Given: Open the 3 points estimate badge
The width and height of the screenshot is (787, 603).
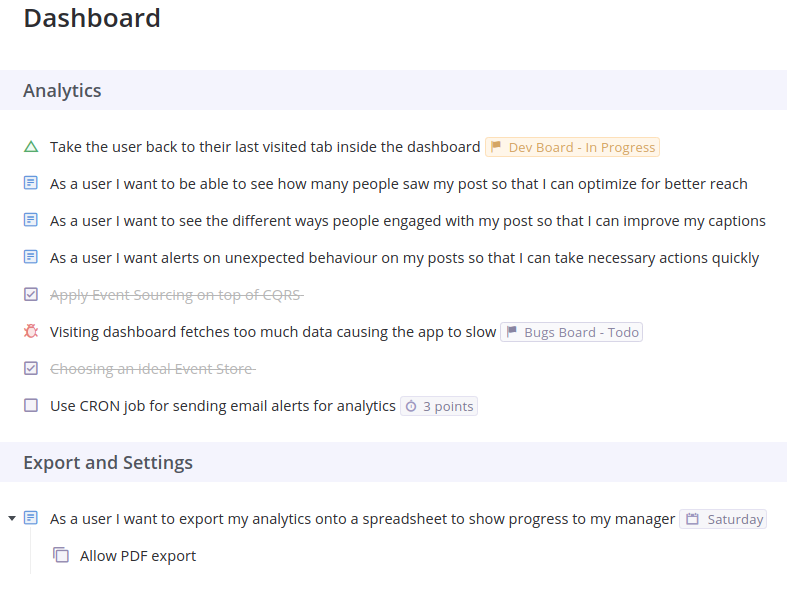Looking at the screenshot, I should [x=439, y=406].
